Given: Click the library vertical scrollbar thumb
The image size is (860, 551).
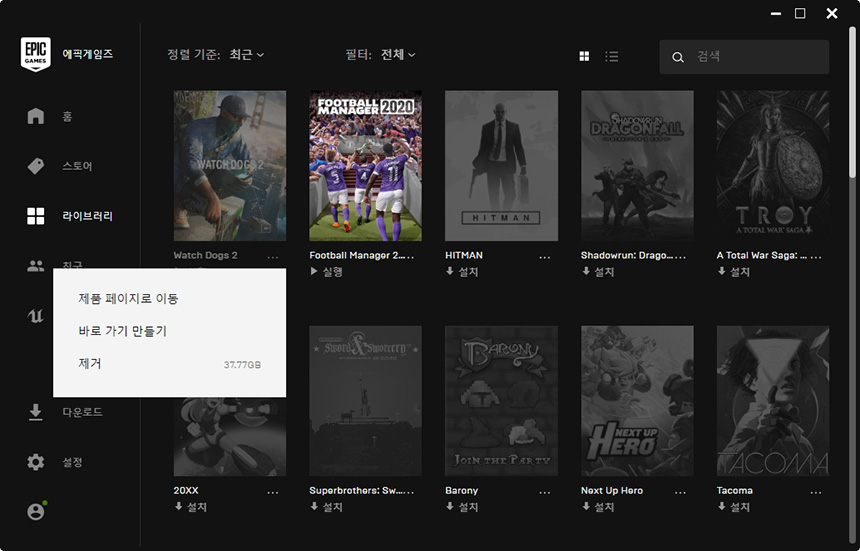Looking at the screenshot, I should [852, 103].
